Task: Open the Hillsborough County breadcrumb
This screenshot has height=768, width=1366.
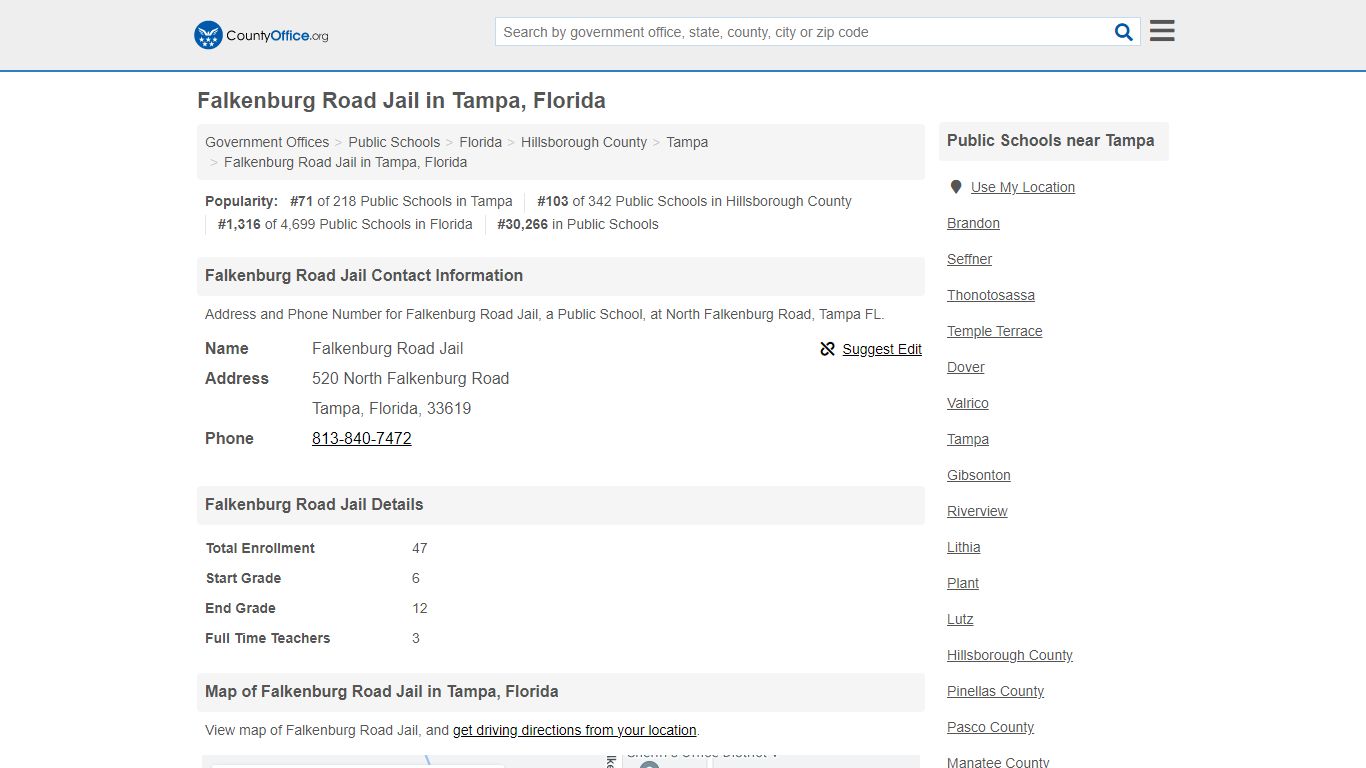Action: [584, 142]
